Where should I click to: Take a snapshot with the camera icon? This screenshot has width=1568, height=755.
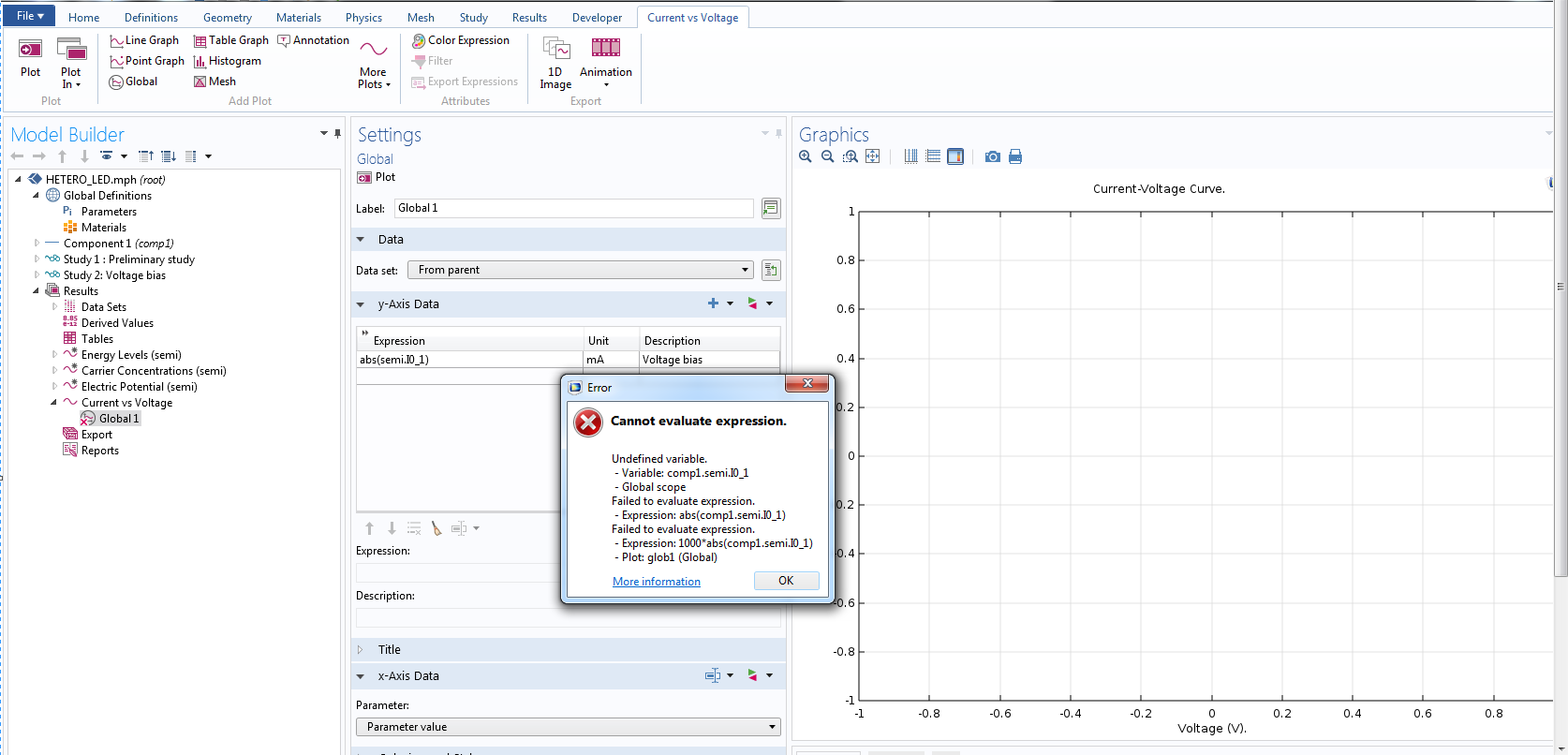[992, 156]
